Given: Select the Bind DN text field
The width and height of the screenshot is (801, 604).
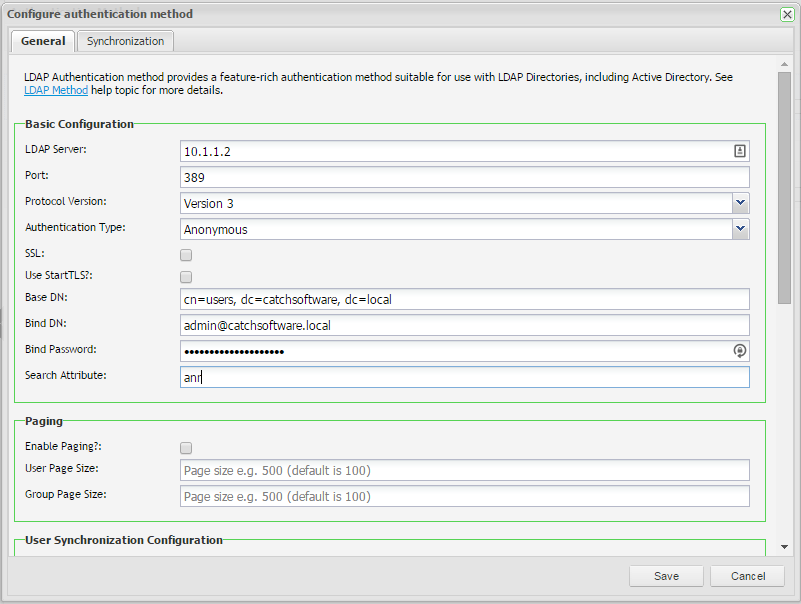Looking at the screenshot, I should 465,325.
